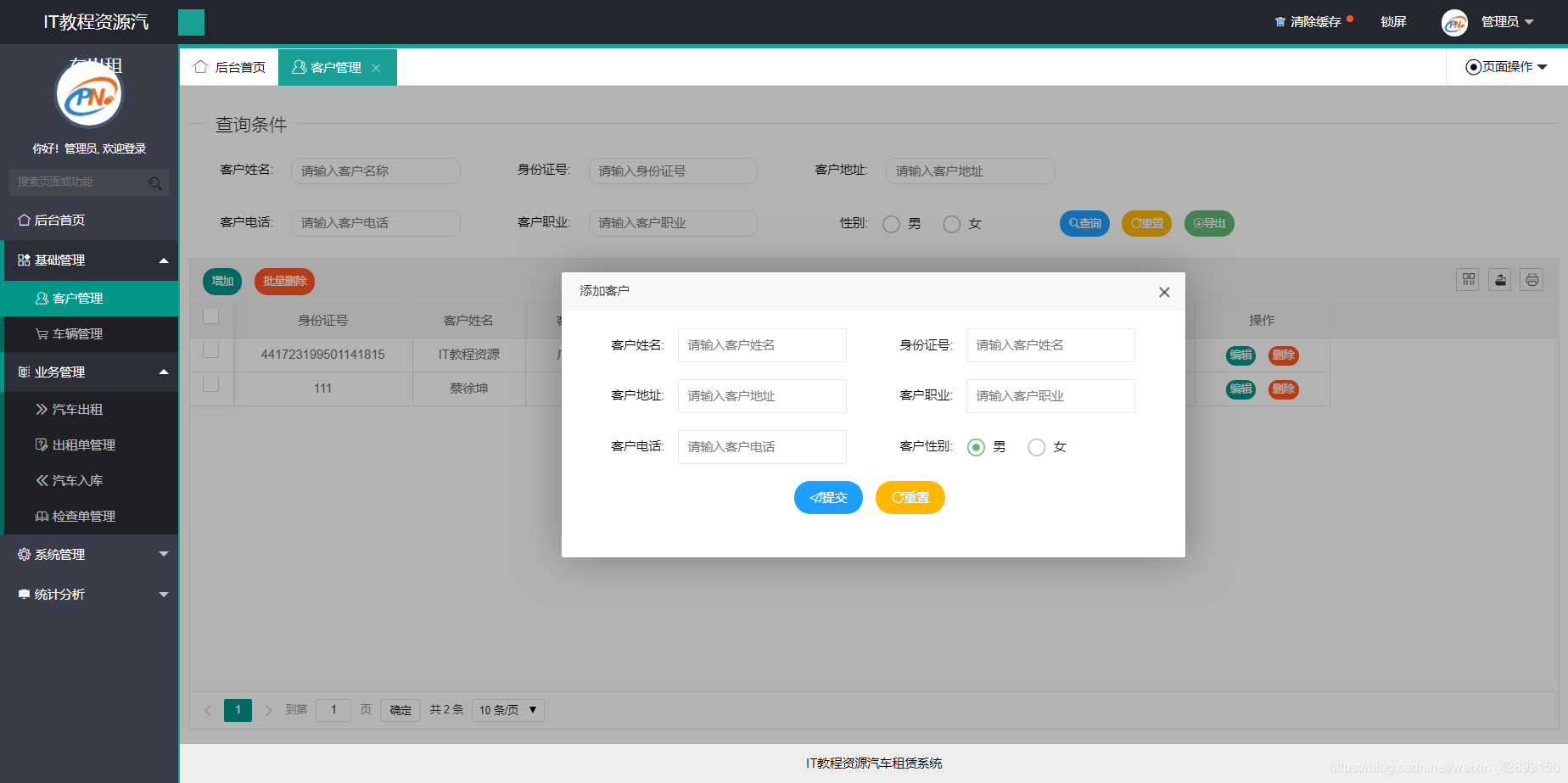This screenshot has height=783, width=1568.
Task: Open the 10 条/页 page size dropdown
Action: (507, 710)
